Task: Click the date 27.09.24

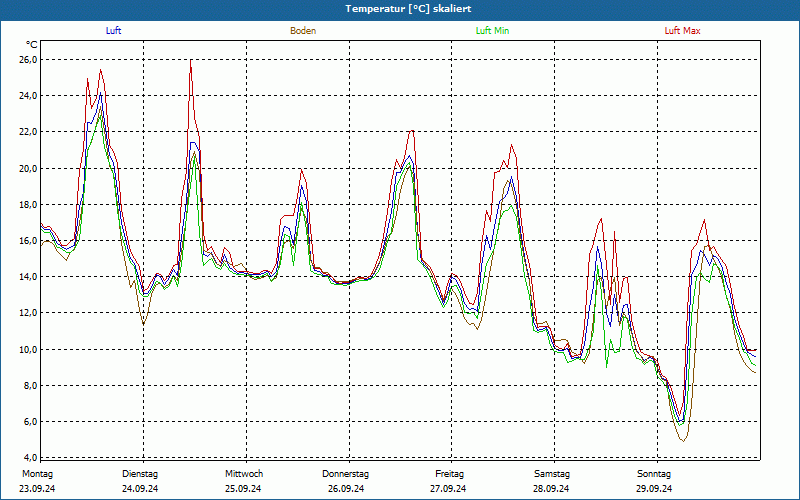Action: pos(448,489)
